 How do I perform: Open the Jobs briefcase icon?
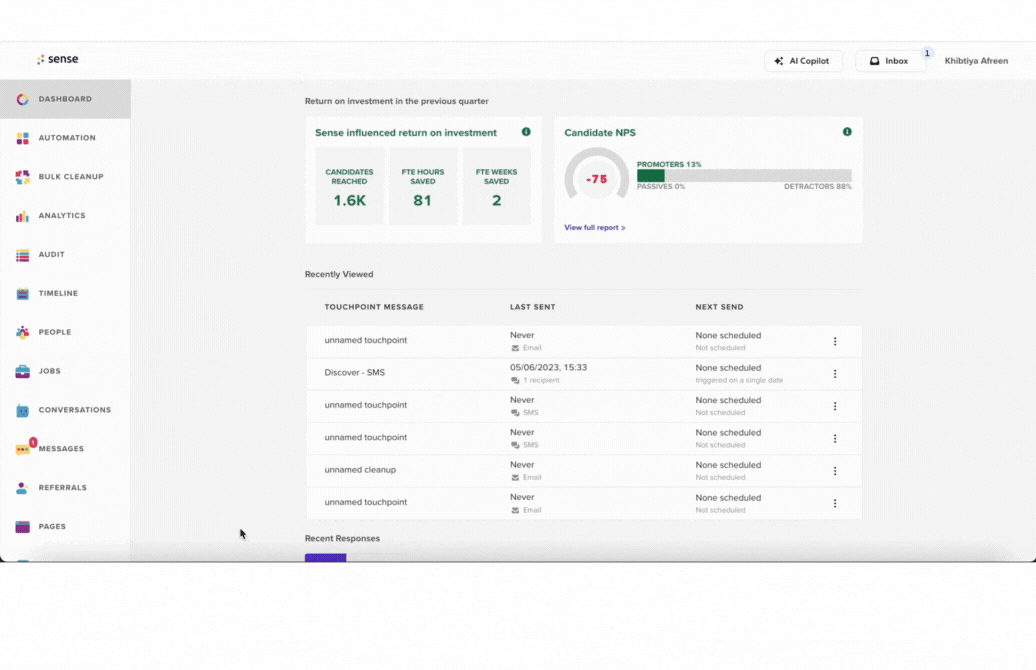[x=22, y=371]
